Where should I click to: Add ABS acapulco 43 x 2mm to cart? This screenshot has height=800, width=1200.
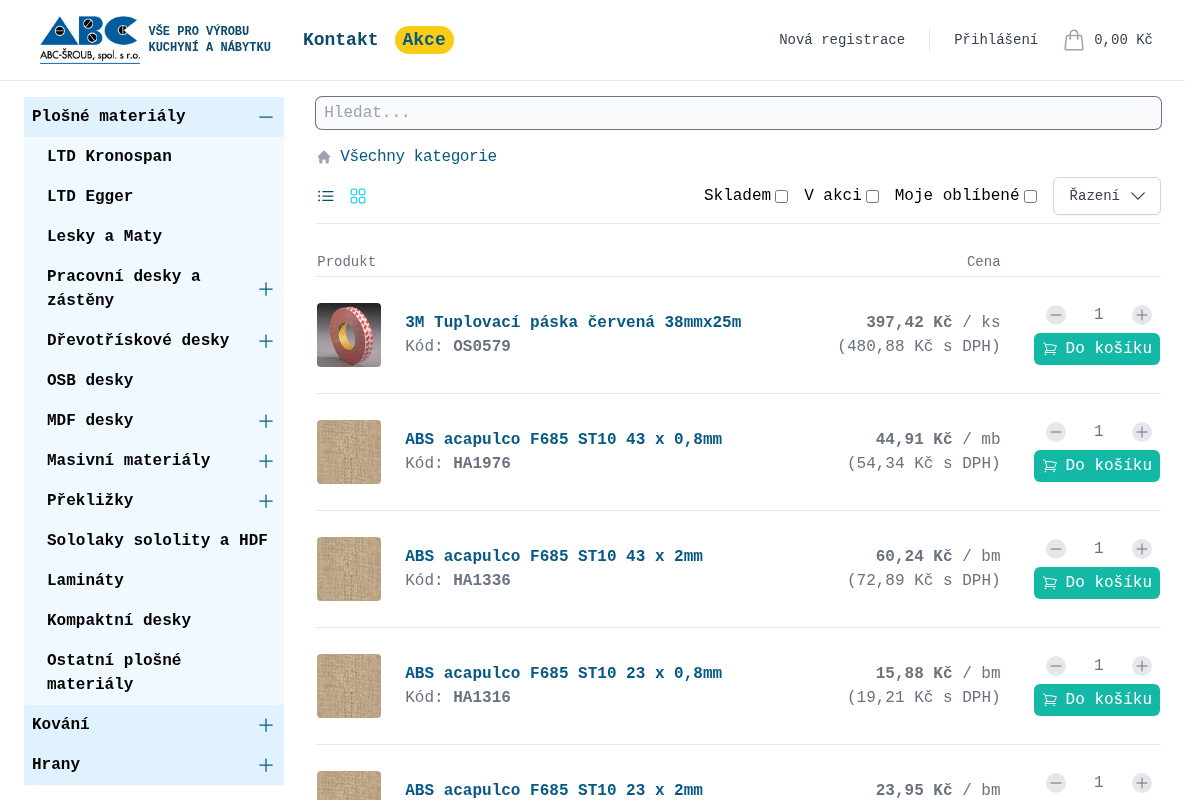pos(1097,583)
